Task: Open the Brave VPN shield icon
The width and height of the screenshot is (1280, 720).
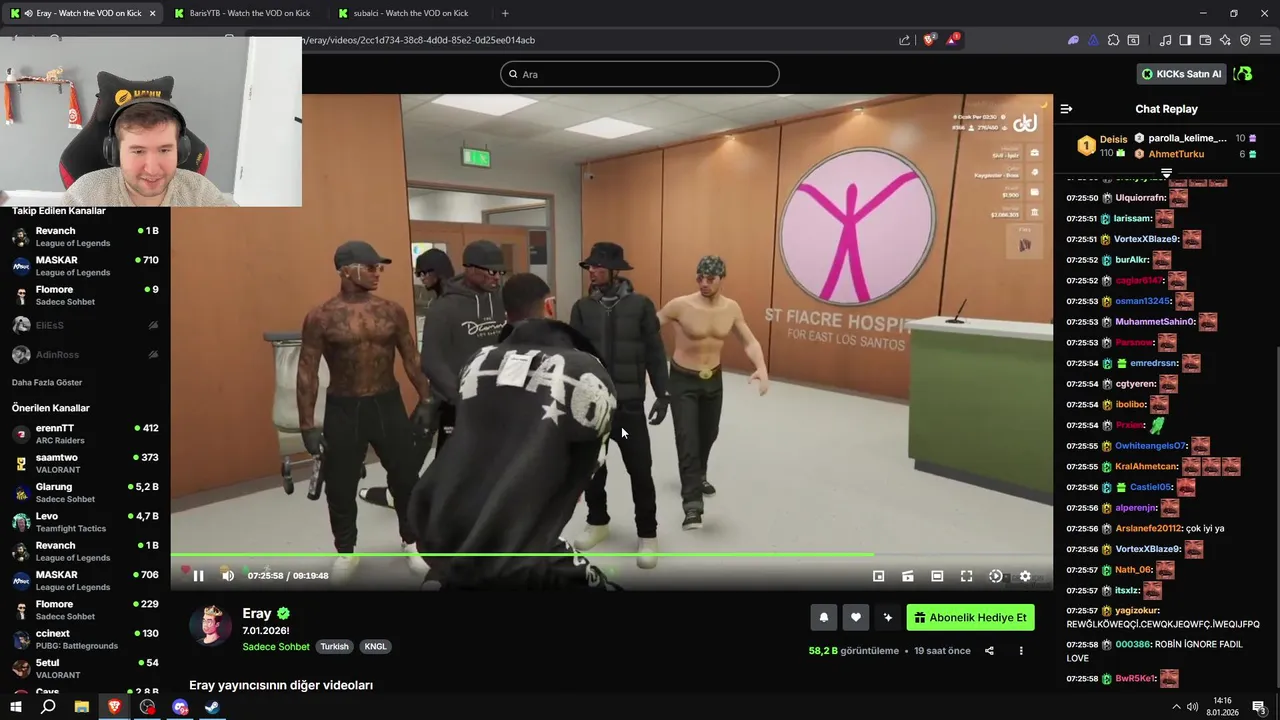Action: 1245,40
